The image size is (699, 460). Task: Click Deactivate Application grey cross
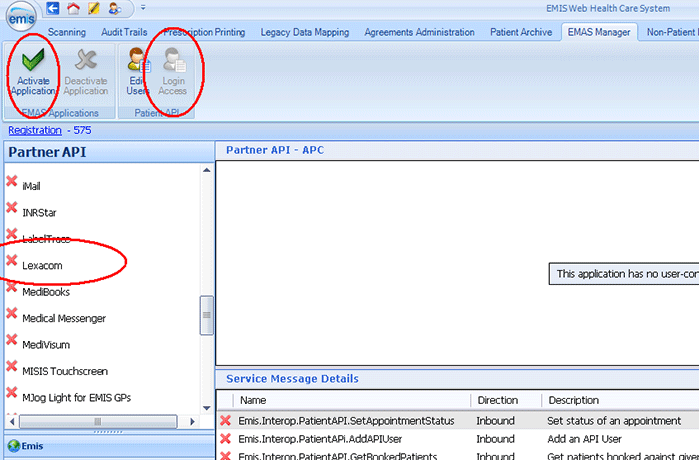[x=86, y=71]
